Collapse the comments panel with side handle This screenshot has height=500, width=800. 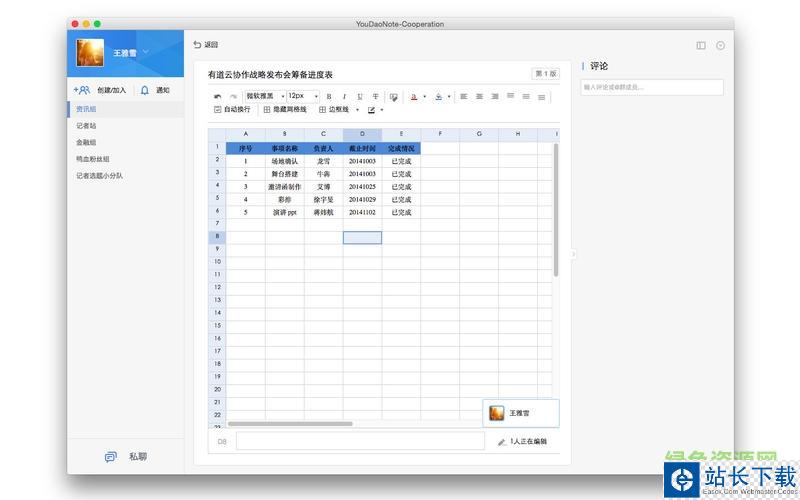[x=573, y=254]
